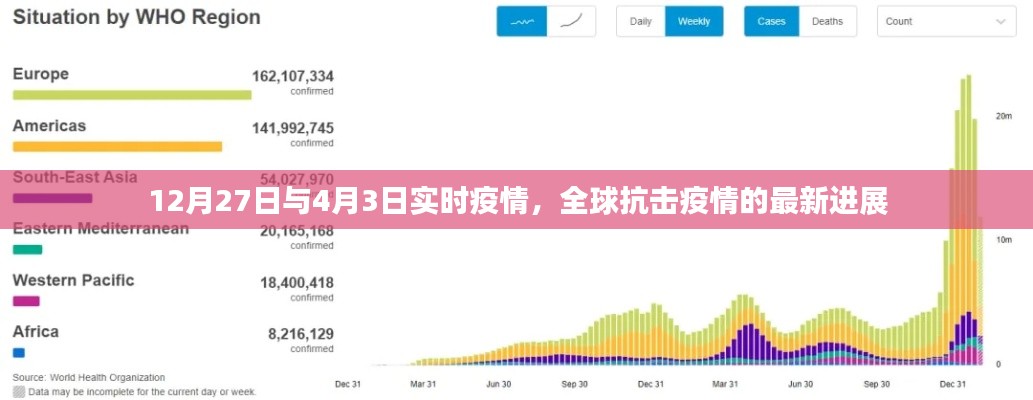This screenshot has height=400, width=1033.
Task: Select the Europe region label
Action: [x=41, y=74]
